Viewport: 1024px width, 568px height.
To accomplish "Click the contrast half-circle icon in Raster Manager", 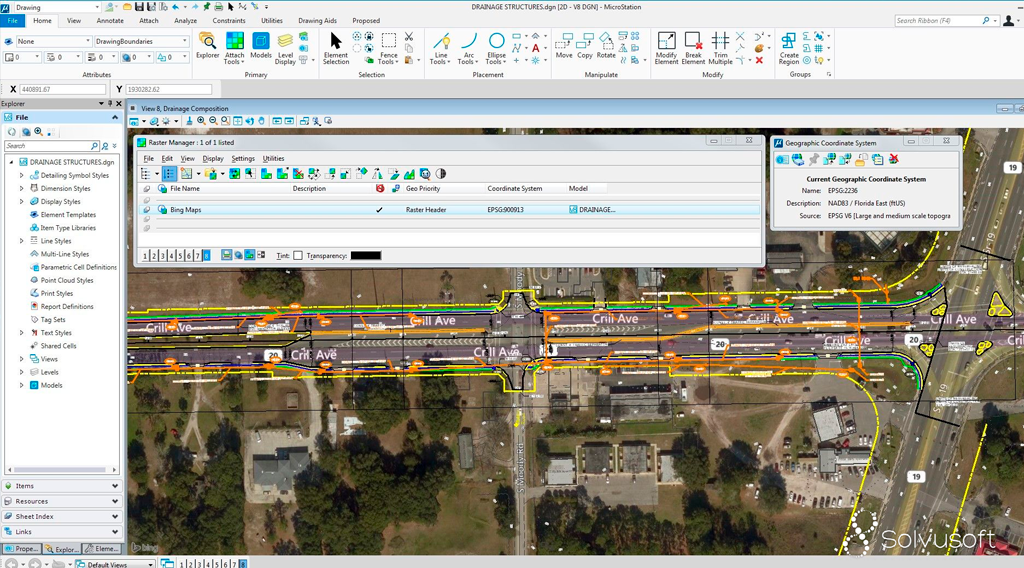I will point(441,174).
